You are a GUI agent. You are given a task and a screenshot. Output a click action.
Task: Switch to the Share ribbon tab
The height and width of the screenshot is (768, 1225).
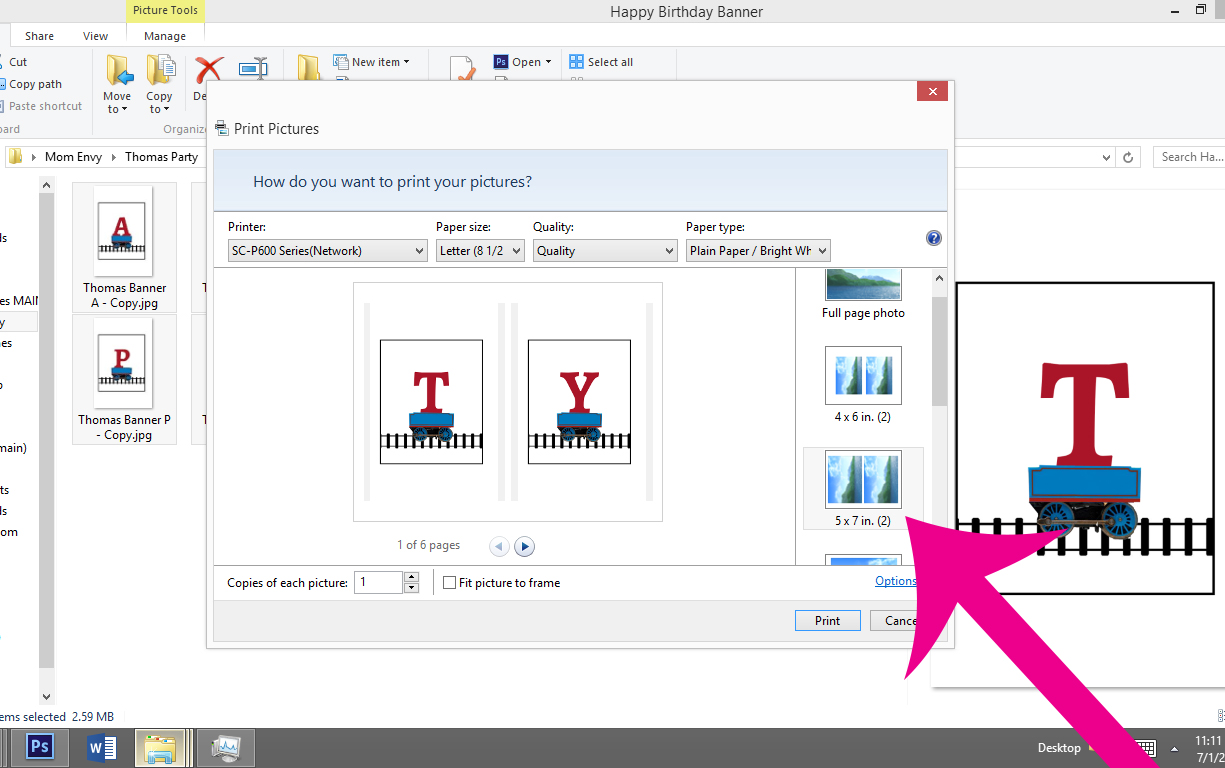click(40, 36)
